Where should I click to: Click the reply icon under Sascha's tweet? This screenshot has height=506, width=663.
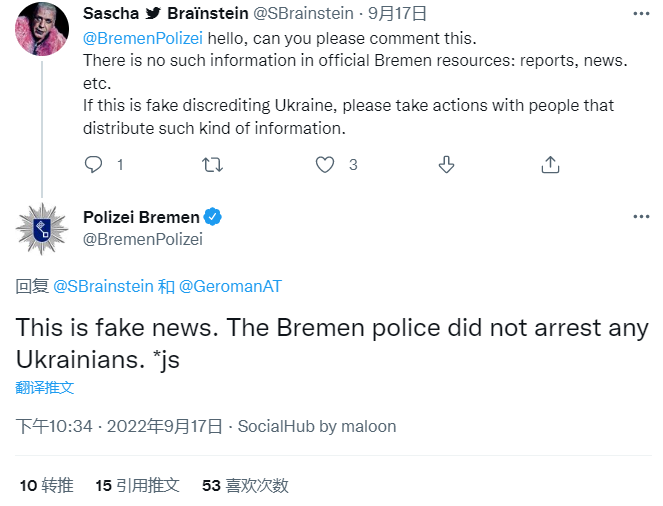click(x=93, y=164)
